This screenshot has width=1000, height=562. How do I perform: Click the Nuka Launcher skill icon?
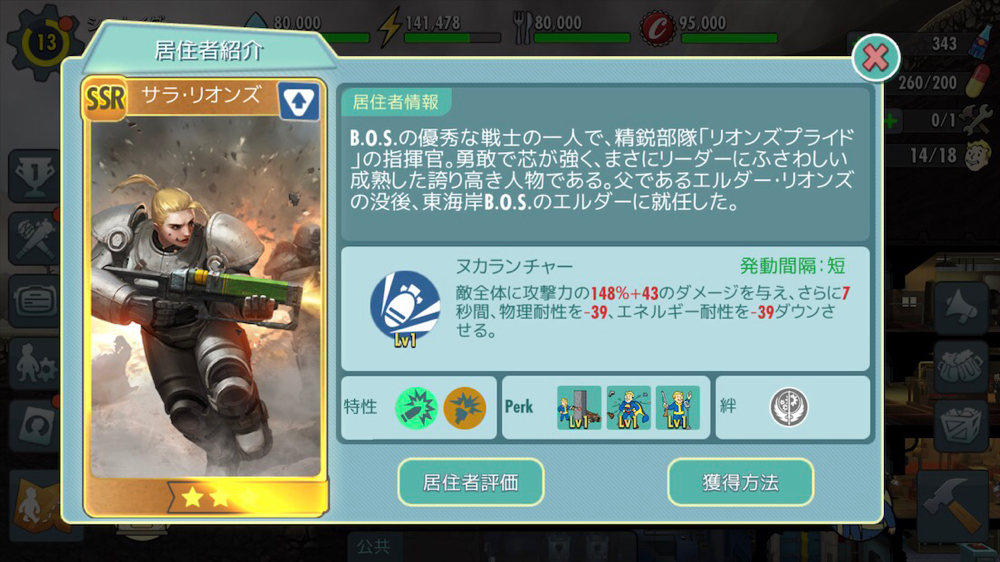click(405, 308)
